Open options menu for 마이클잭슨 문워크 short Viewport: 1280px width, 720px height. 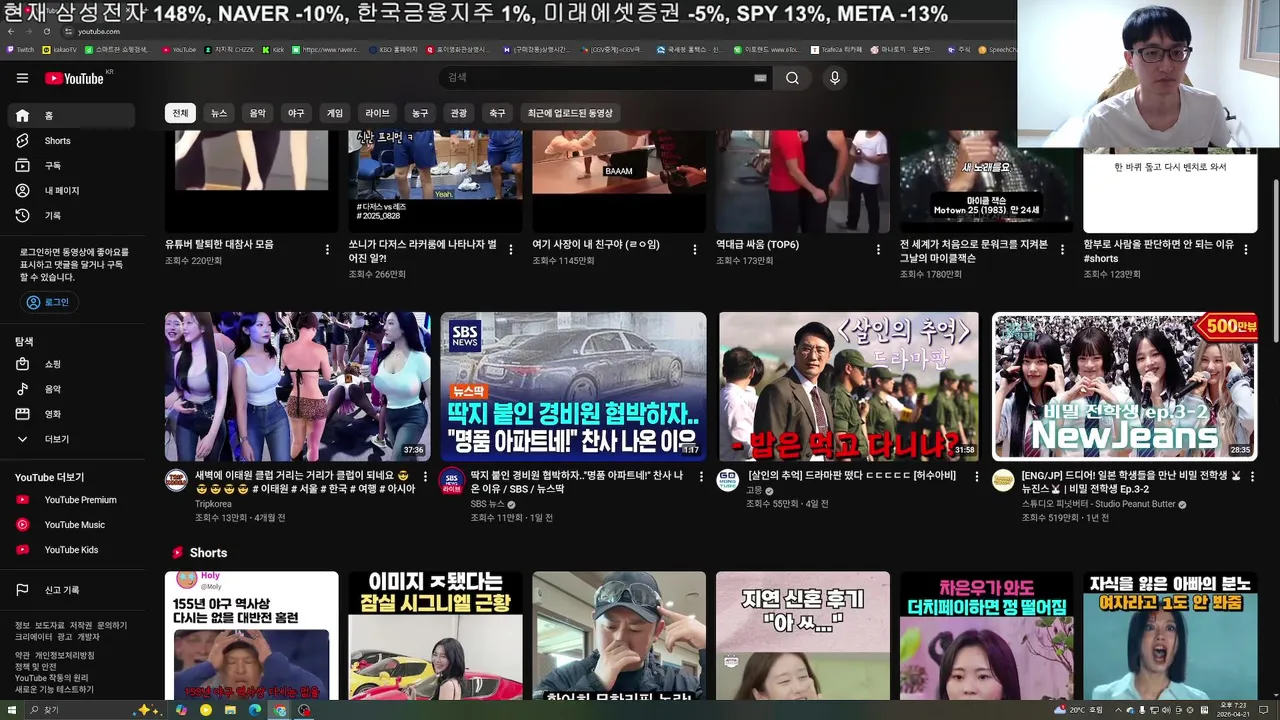pos(1062,250)
